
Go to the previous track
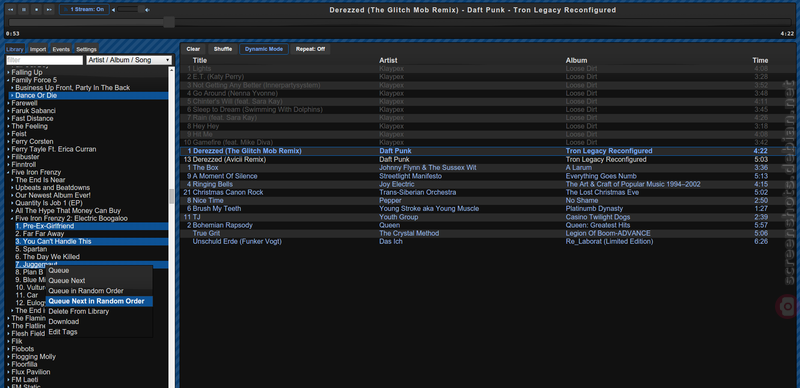pyautogui.click(x=11, y=10)
